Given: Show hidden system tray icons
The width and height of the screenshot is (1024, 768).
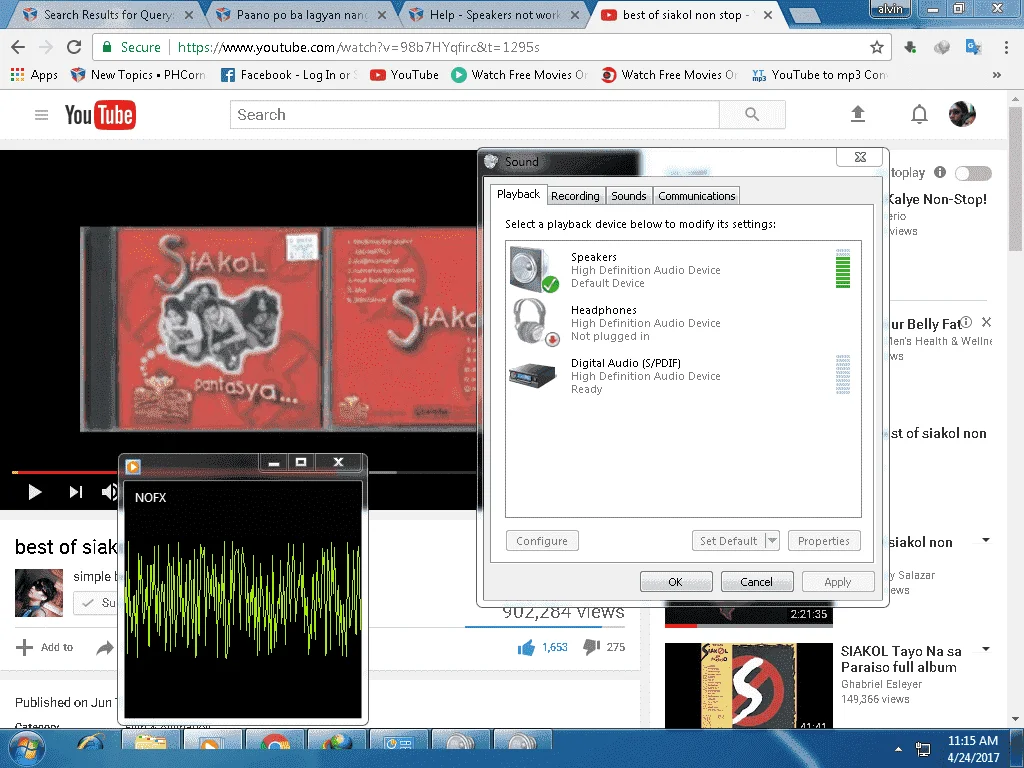Looking at the screenshot, I should click(x=899, y=749).
